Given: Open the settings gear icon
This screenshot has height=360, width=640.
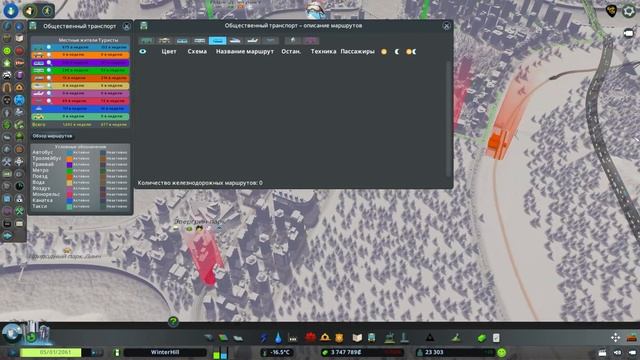Looking at the screenshot, I should click(629, 11).
